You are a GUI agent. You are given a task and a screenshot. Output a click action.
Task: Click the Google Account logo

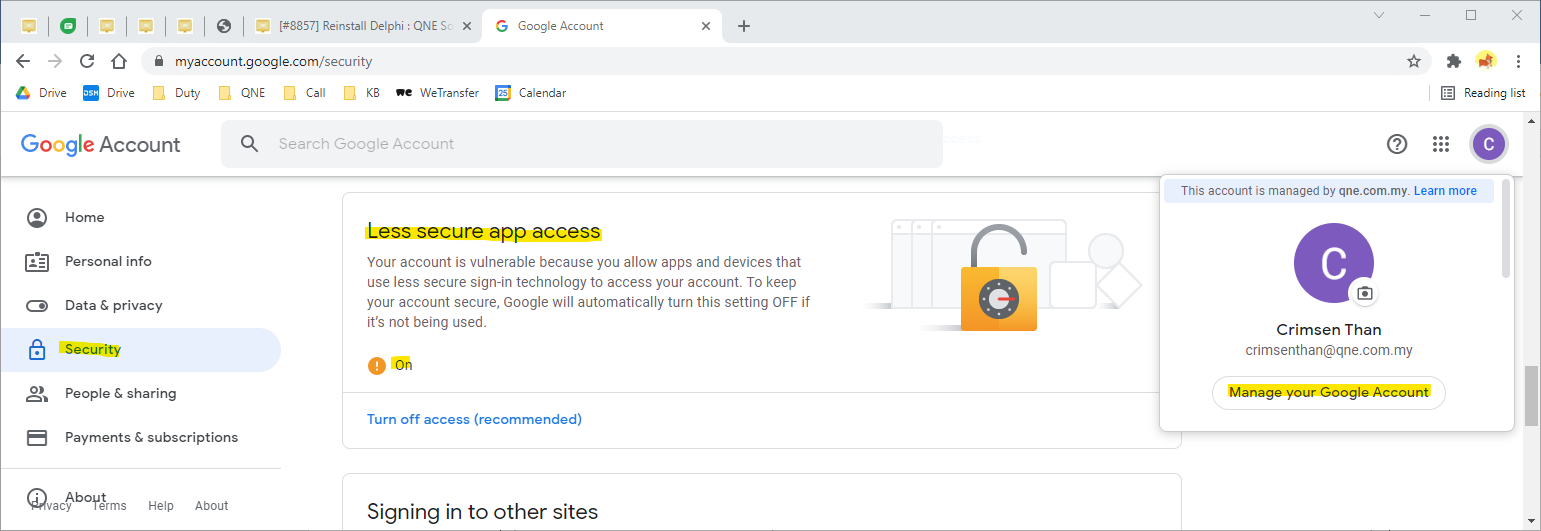point(101,144)
